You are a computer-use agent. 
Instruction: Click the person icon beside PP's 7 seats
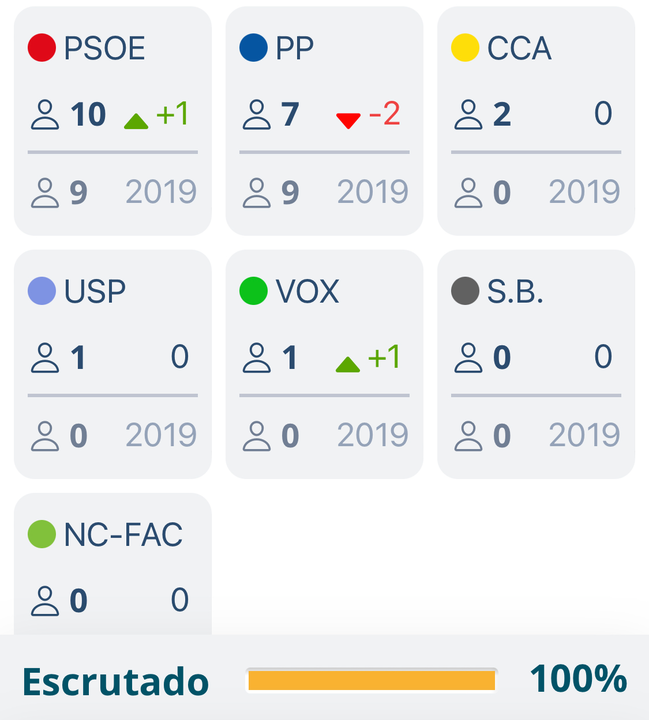tap(258, 115)
